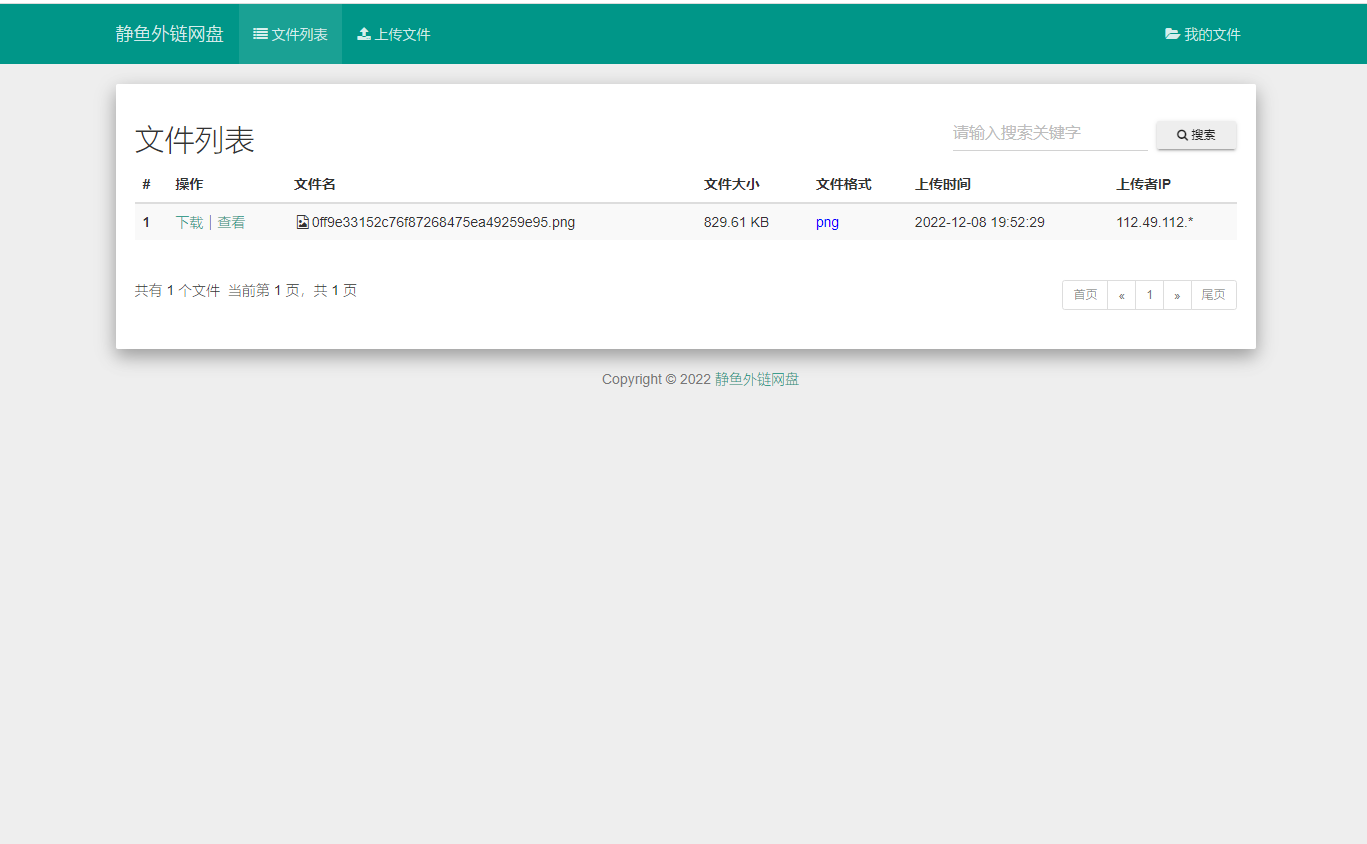The image size is (1367, 844).
Task: Open the 静鱼外链网盘 footer link
Action: 756,379
